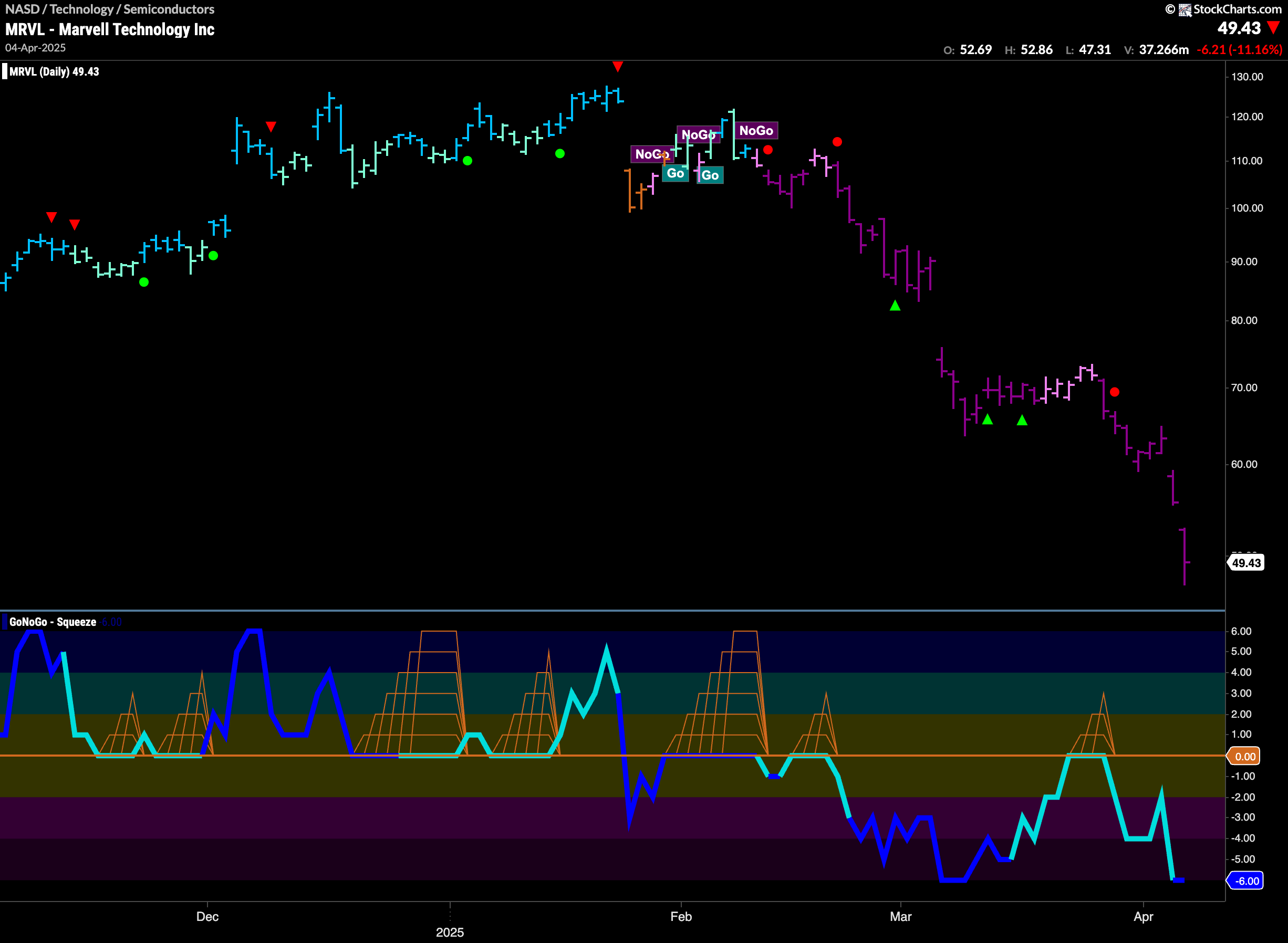
Task: Click the 100.00 price axis label
Action: [x=1247, y=208]
